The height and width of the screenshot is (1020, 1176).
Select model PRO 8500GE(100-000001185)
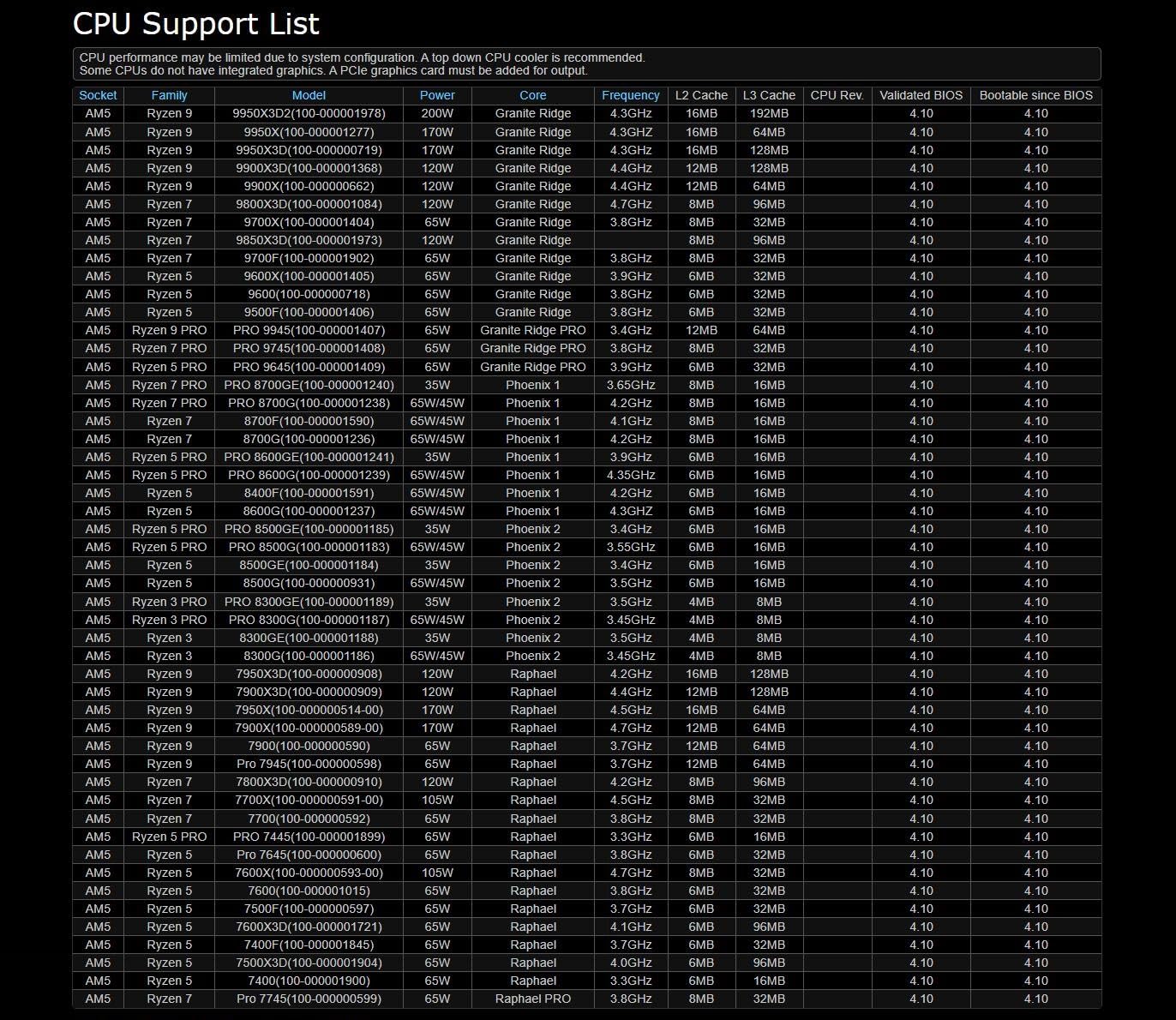[x=309, y=529]
